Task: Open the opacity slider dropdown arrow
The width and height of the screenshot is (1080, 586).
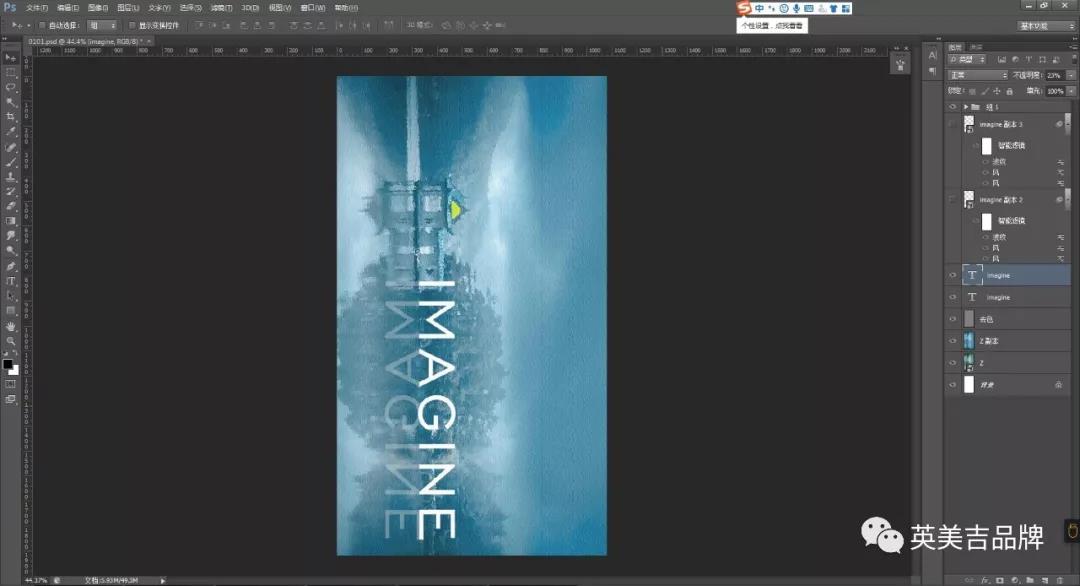Action: pyautogui.click(x=1071, y=75)
